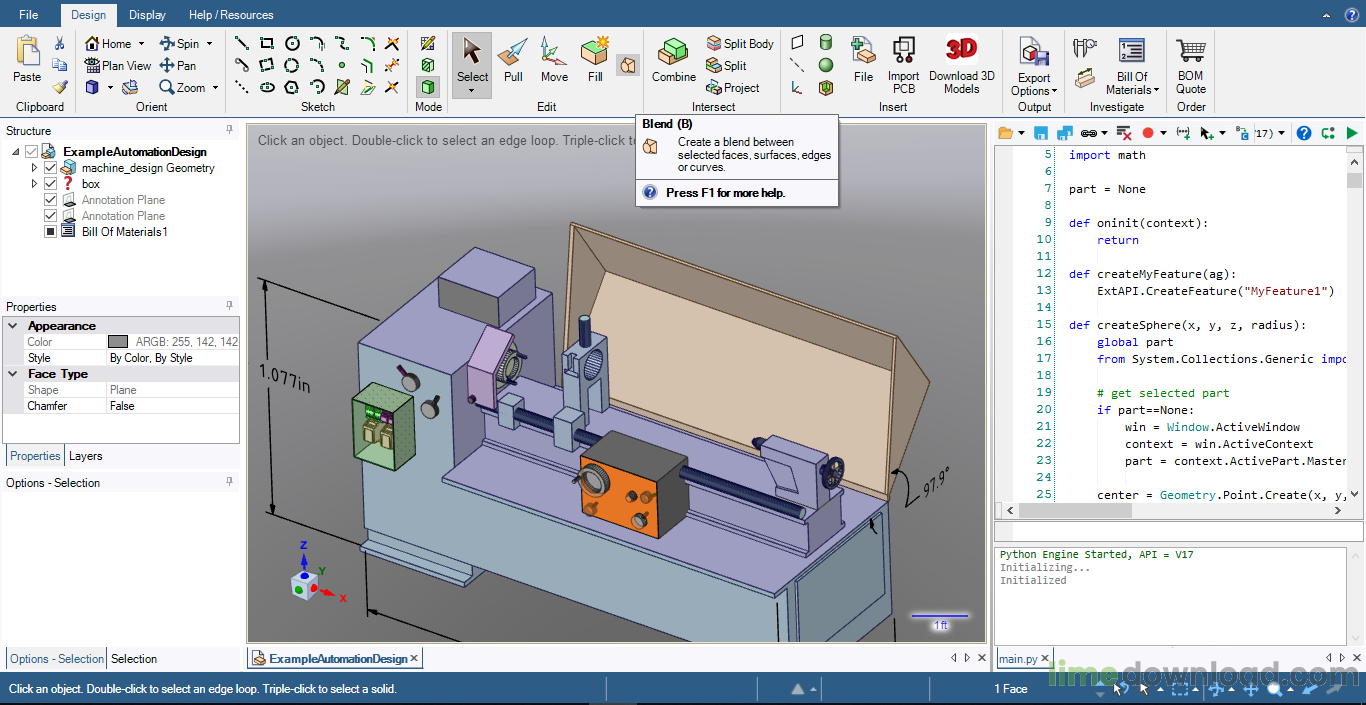Viewport: 1366px width, 705px height.
Task: Expand the machine_design Geometry tree node
Action: point(35,168)
